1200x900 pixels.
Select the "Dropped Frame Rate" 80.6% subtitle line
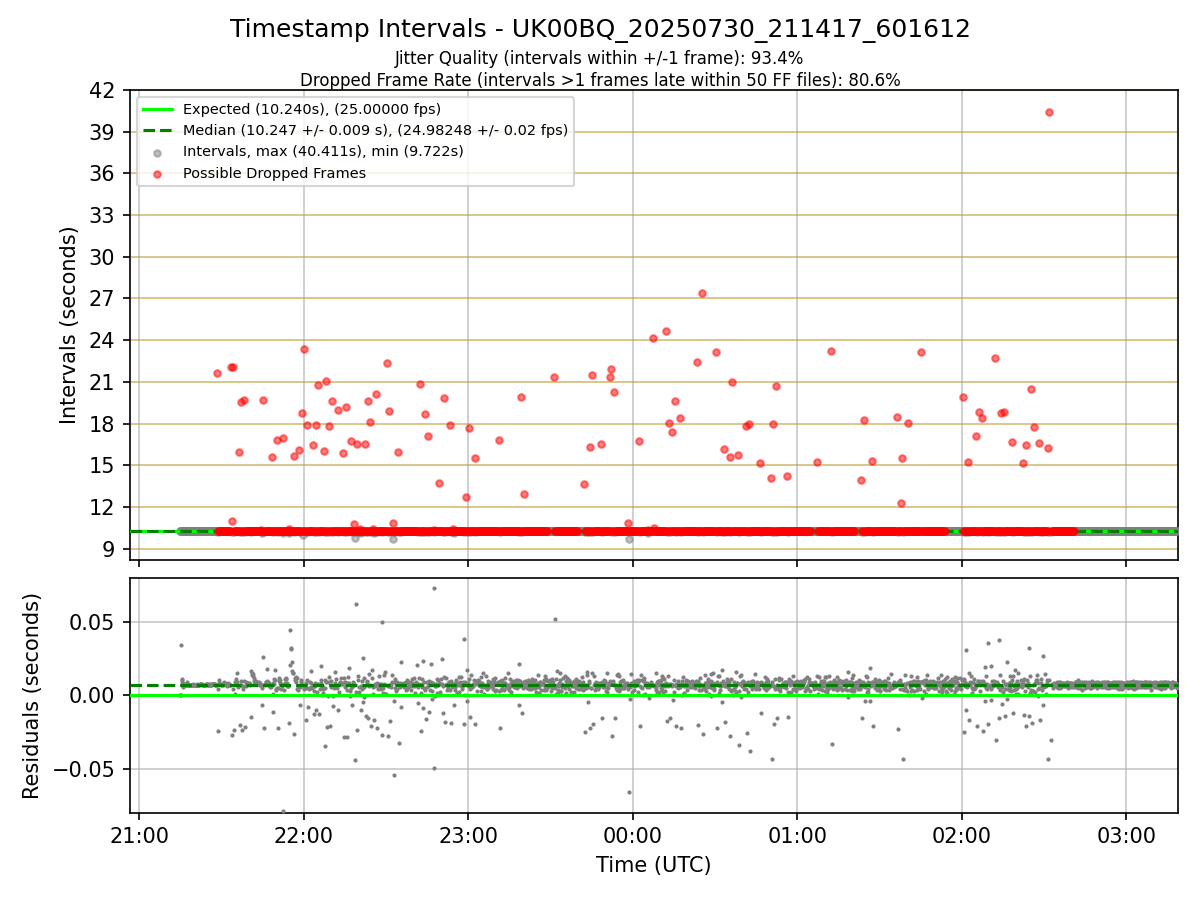600,80
